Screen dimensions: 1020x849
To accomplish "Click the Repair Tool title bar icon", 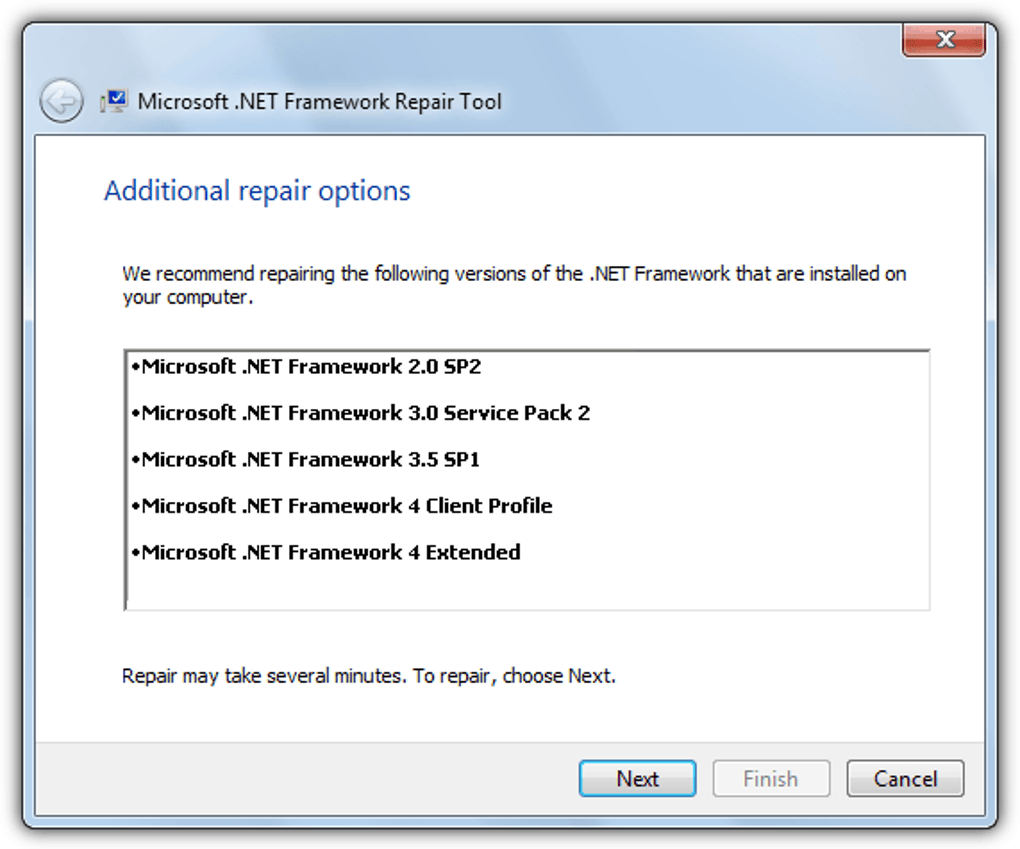I will coord(113,102).
